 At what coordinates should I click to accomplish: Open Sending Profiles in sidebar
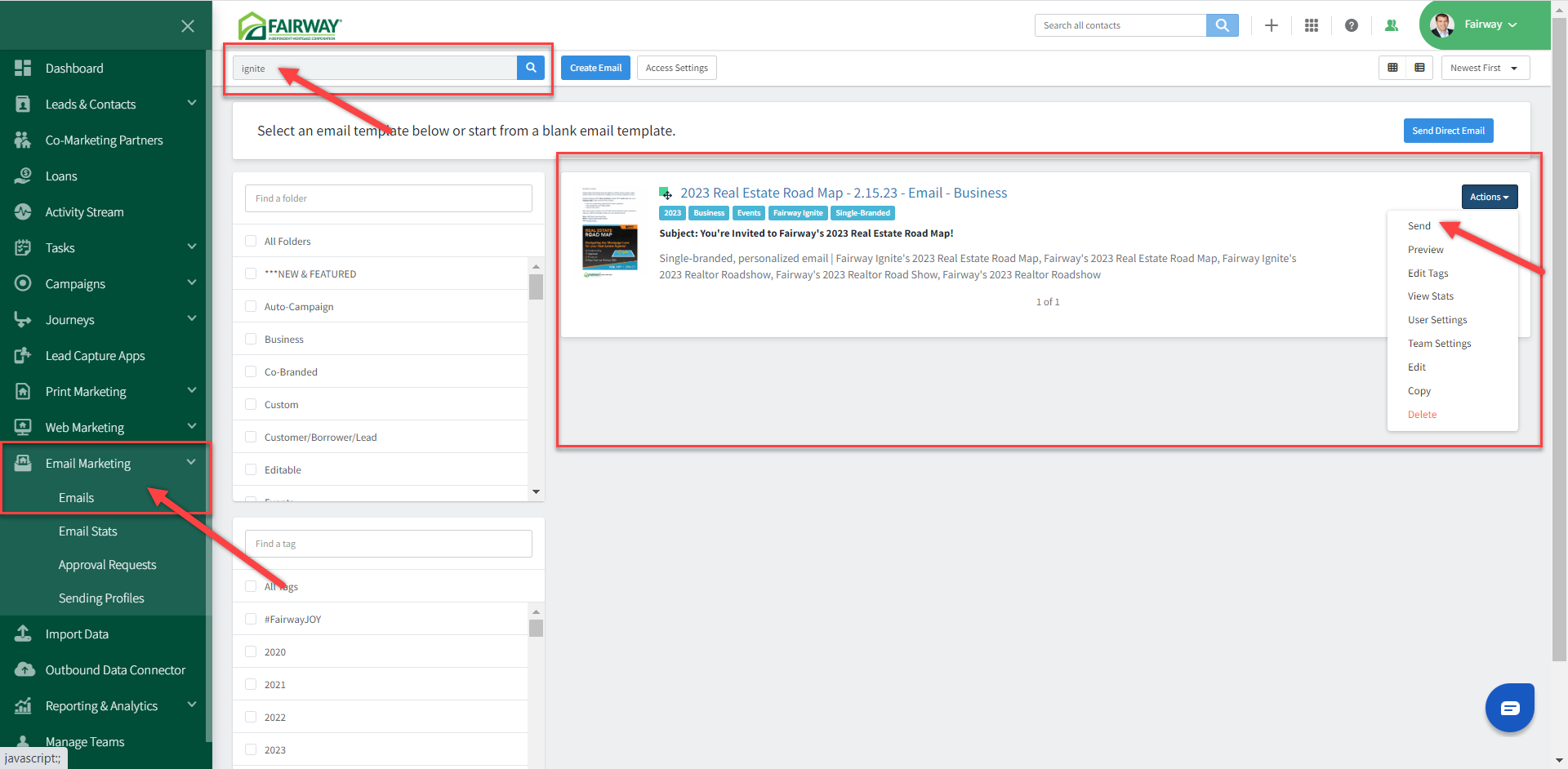[101, 598]
